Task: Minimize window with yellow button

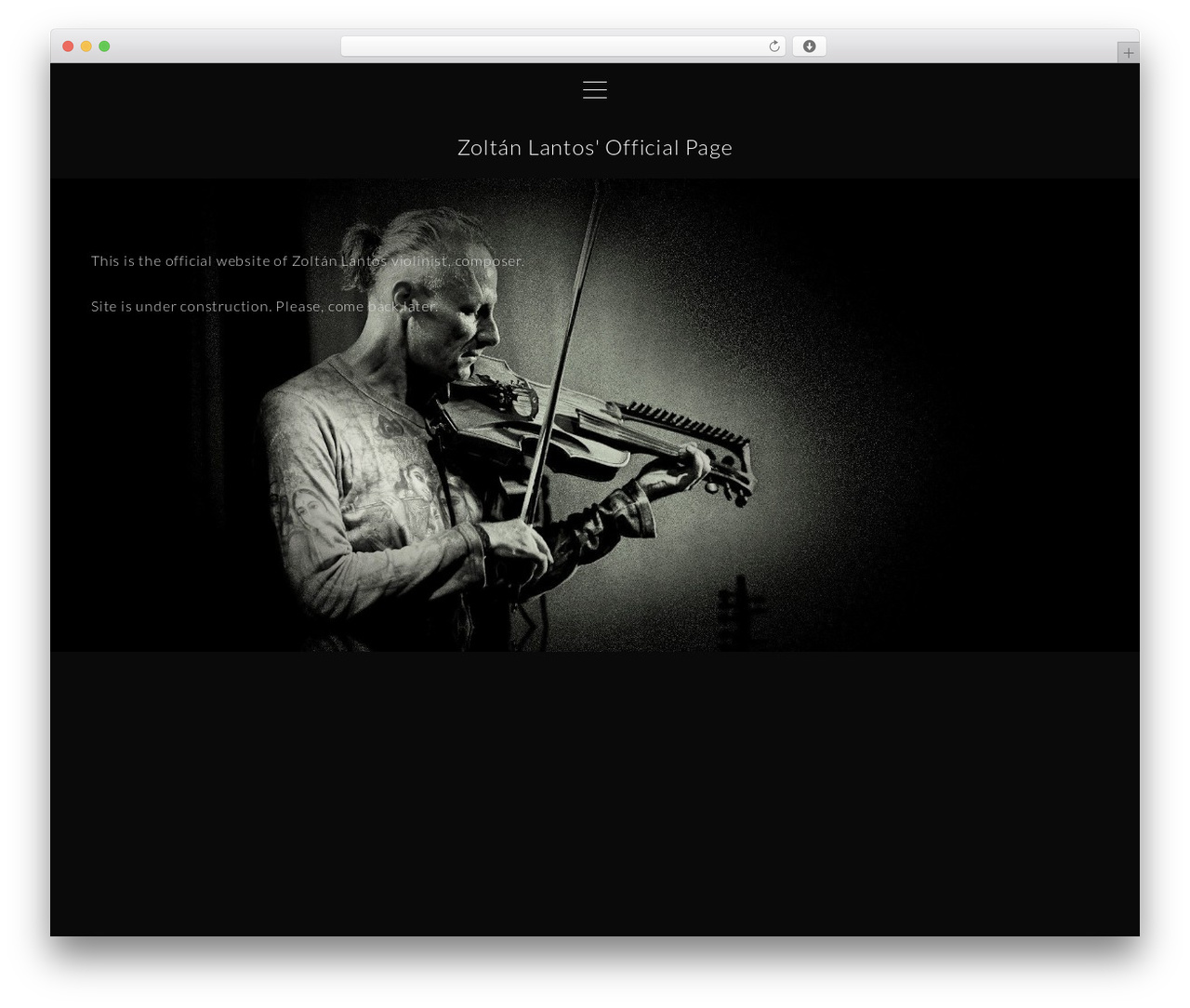Action: click(x=86, y=46)
